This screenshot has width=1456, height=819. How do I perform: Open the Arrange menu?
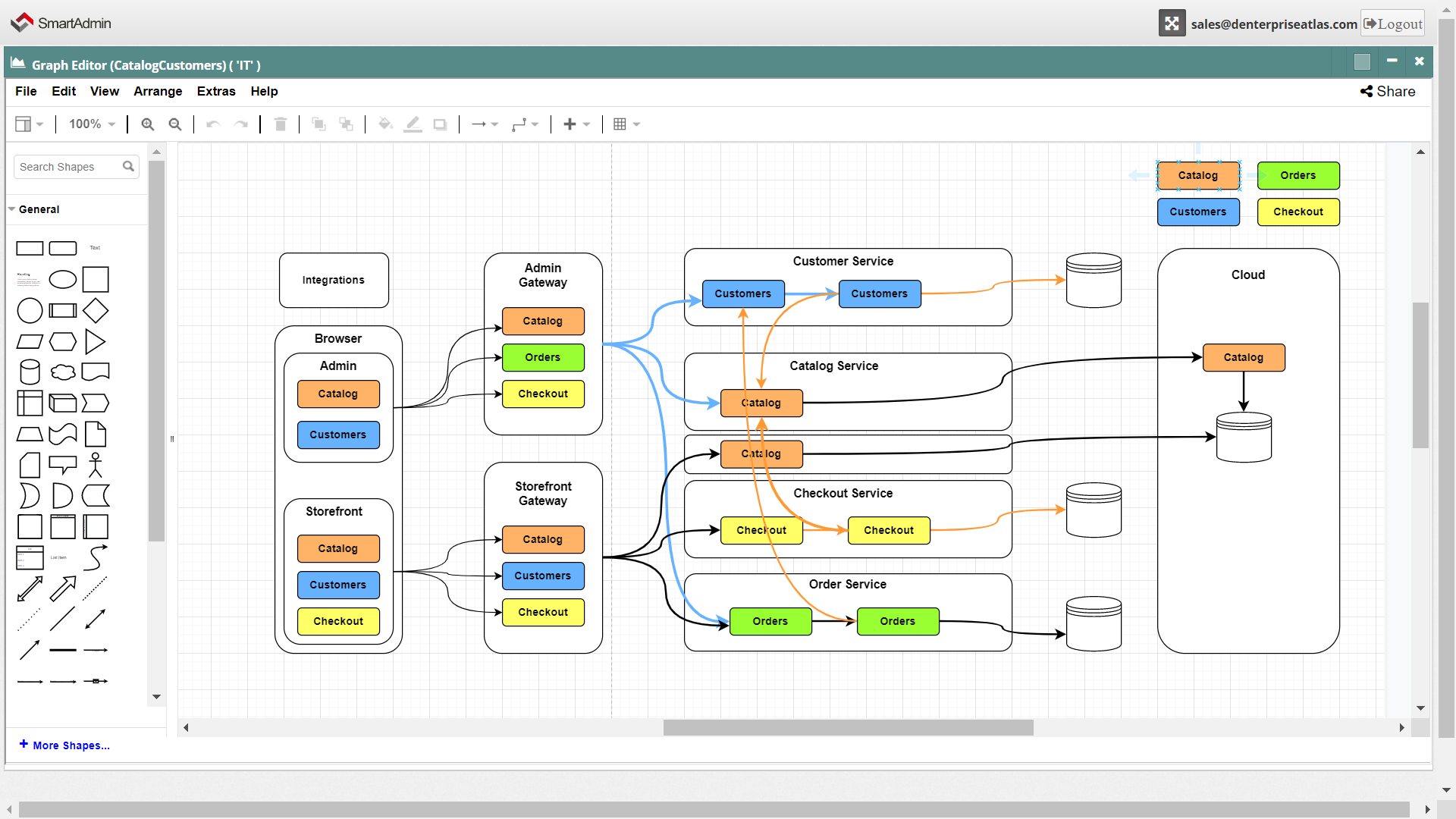157,91
